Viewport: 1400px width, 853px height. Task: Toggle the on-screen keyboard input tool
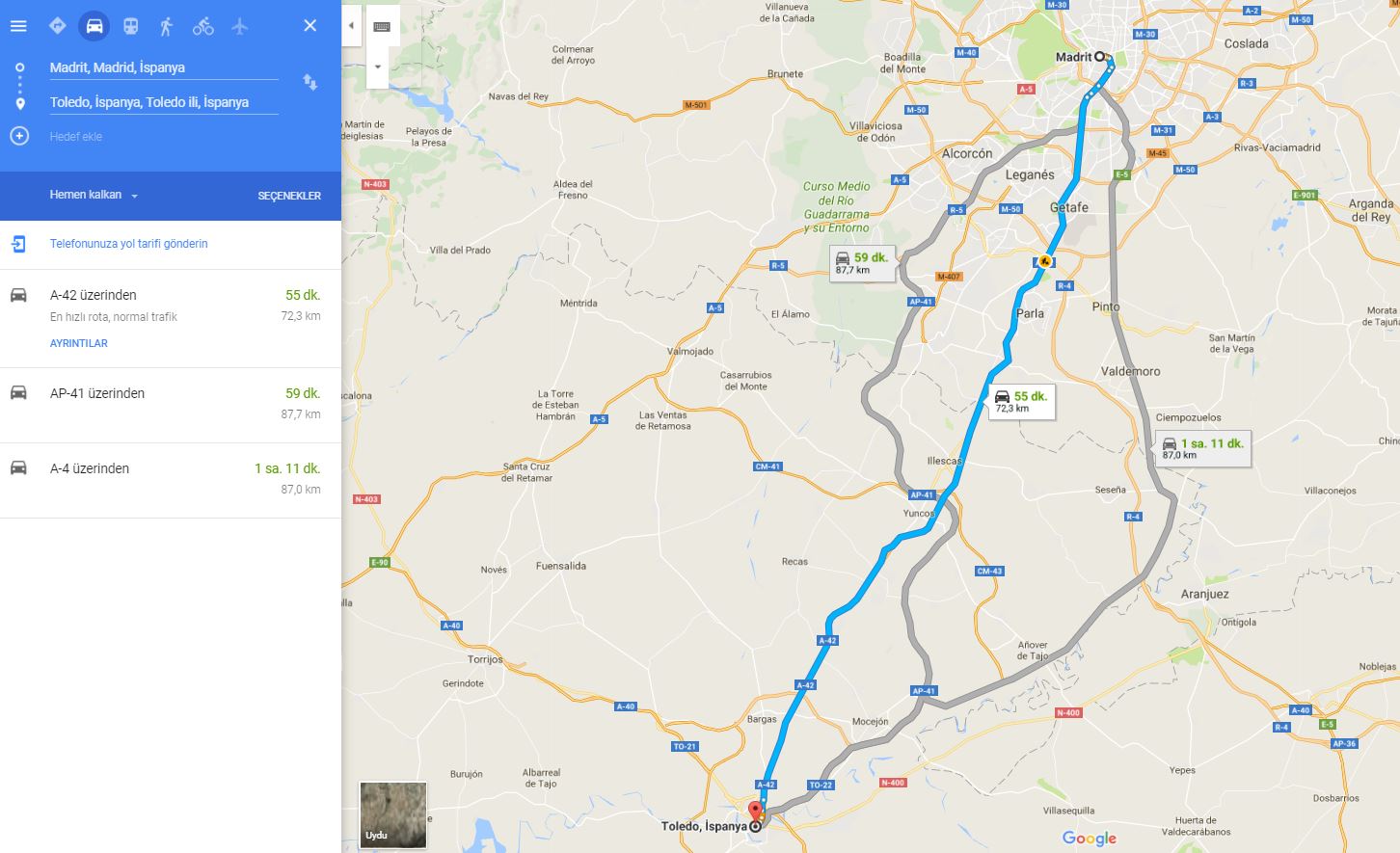point(381,27)
